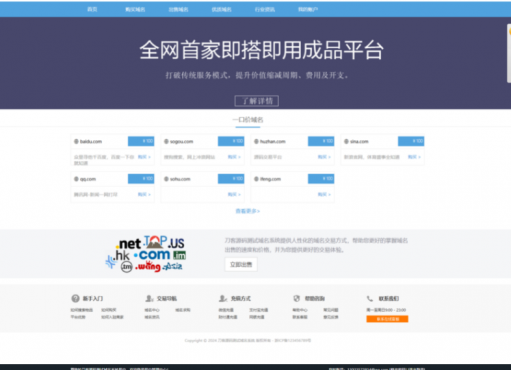
Task: Open the ifeng.com domain name
Action: [270, 179]
